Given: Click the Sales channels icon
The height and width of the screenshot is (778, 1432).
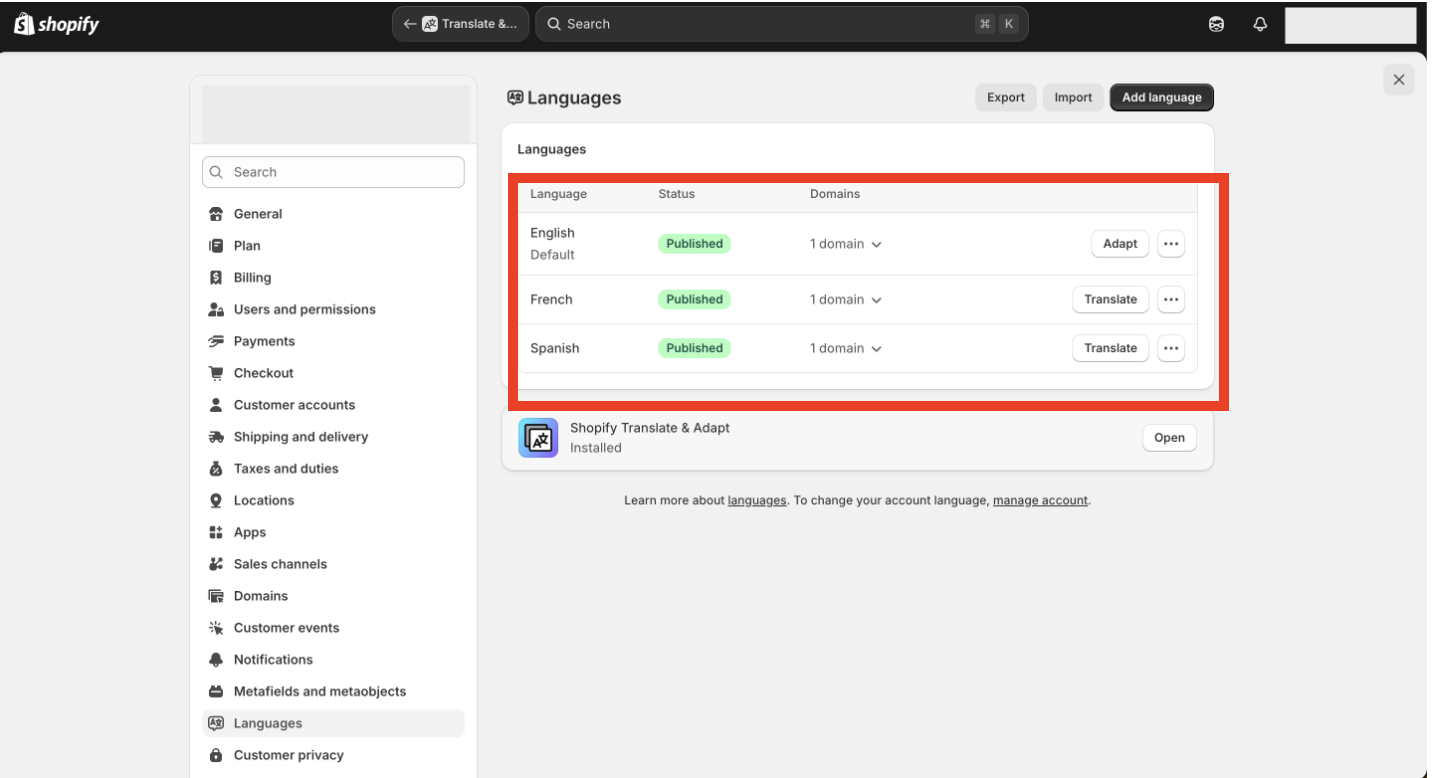Looking at the screenshot, I should point(216,564).
